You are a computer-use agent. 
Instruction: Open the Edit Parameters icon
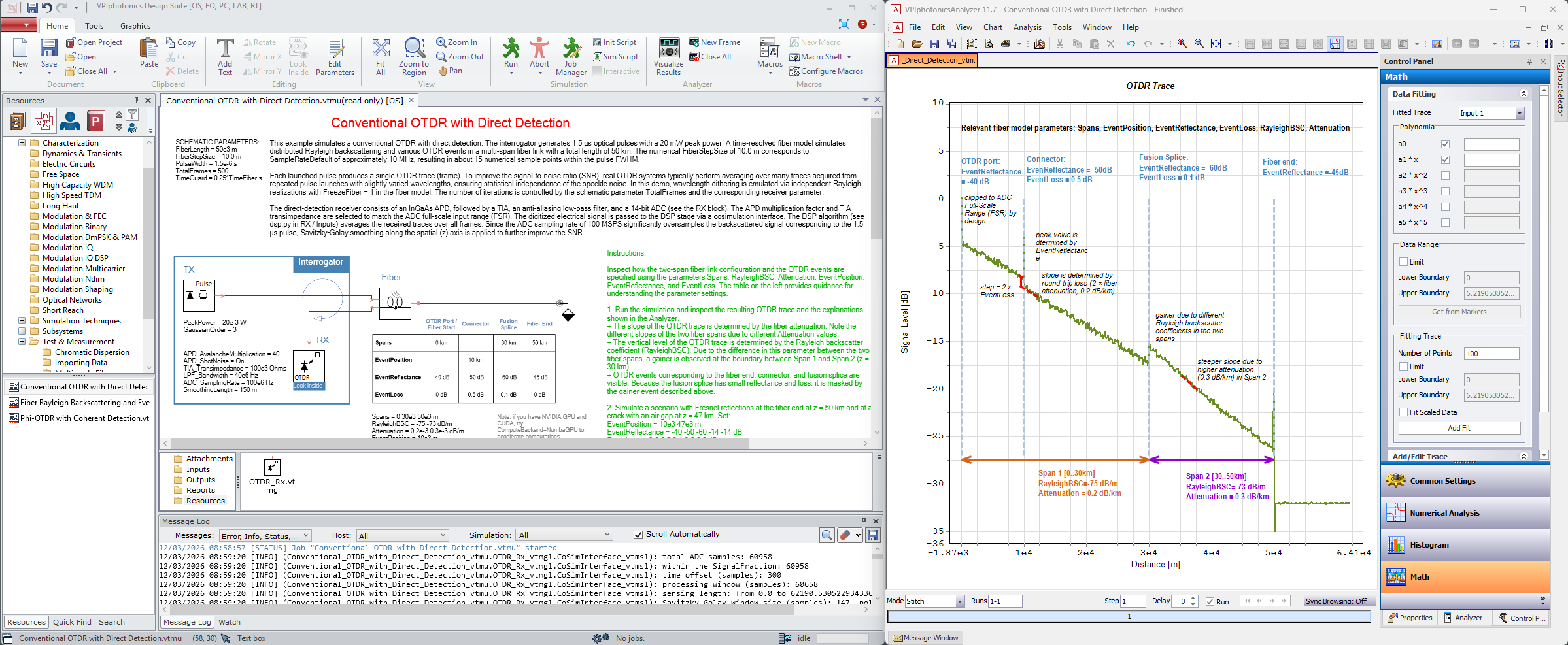(335, 50)
